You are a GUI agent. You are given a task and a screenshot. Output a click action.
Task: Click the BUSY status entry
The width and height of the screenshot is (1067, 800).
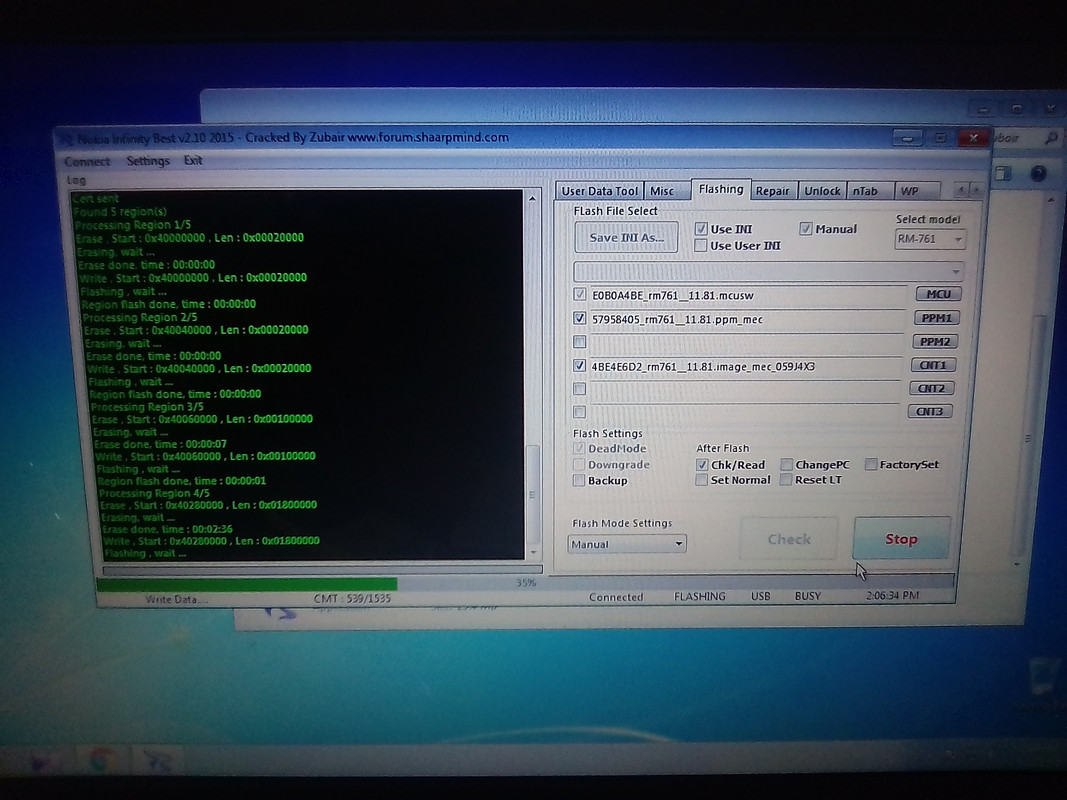(x=808, y=596)
